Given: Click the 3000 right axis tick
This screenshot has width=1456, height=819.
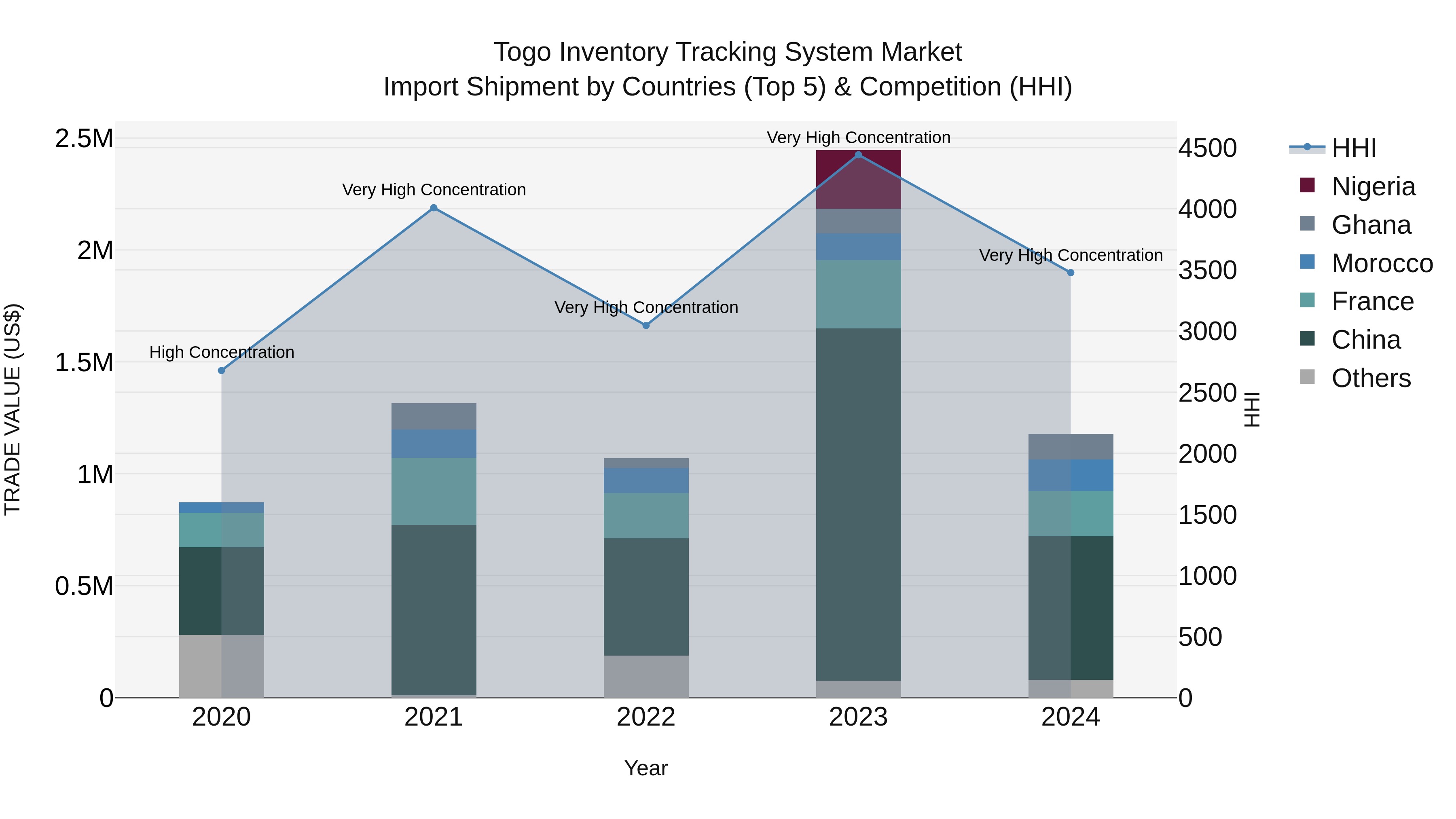Looking at the screenshot, I should (x=1208, y=331).
